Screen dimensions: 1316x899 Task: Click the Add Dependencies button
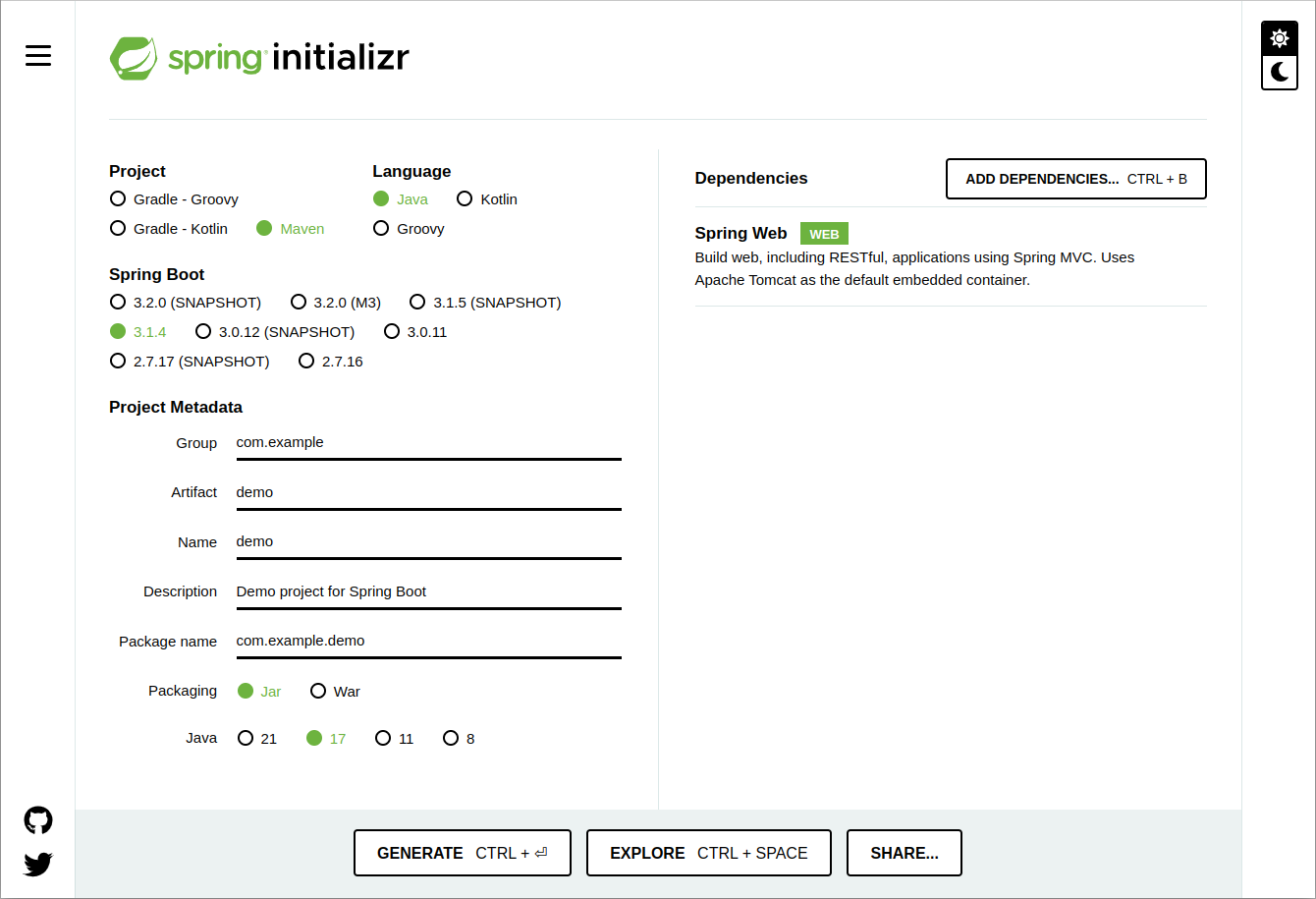point(1076,179)
